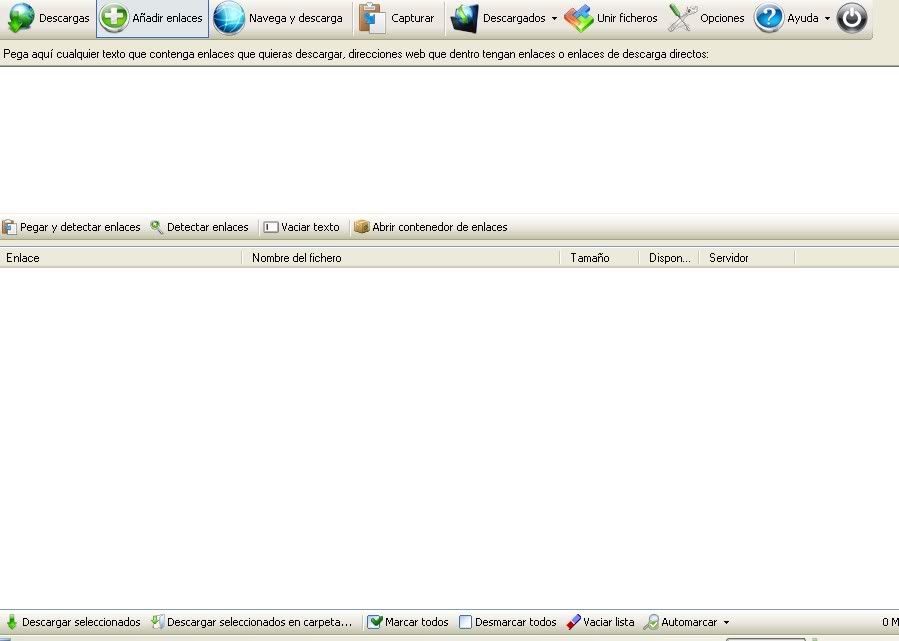Click the green Descargas globe icon
This screenshot has height=641, width=899.
click(x=21, y=18)
